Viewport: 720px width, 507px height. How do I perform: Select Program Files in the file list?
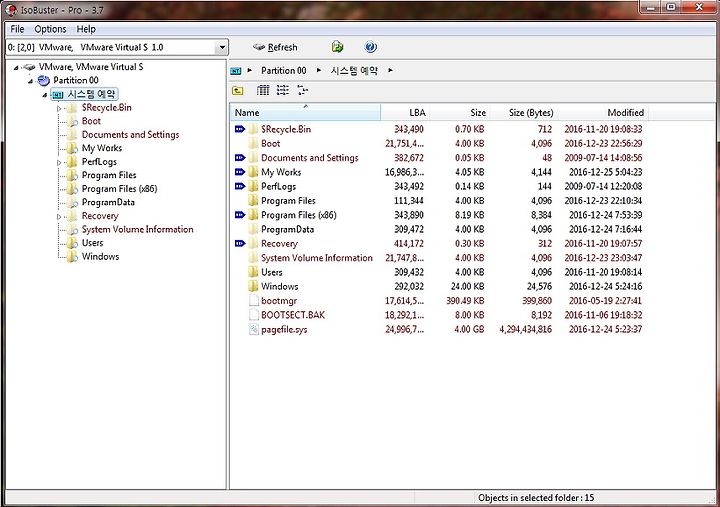point(288,201)
